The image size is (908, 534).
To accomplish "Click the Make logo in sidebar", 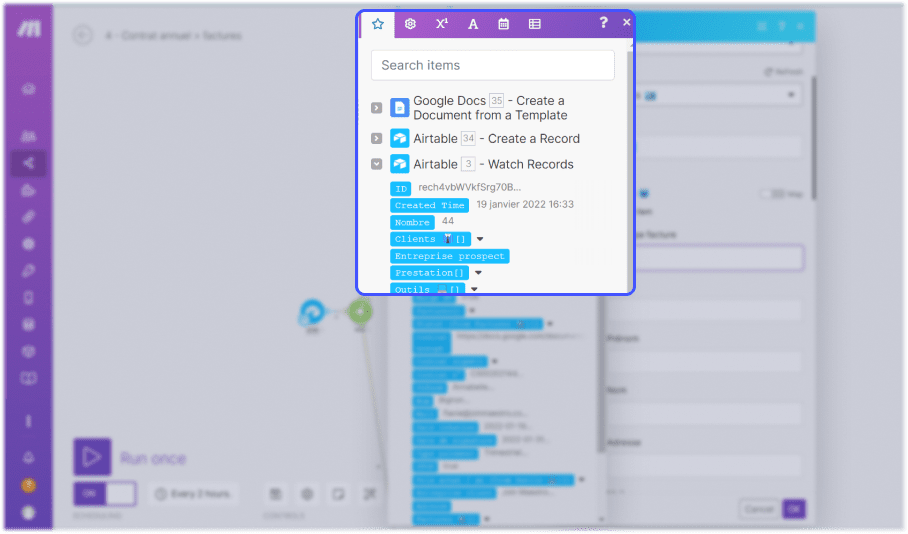I will point(28,29).
